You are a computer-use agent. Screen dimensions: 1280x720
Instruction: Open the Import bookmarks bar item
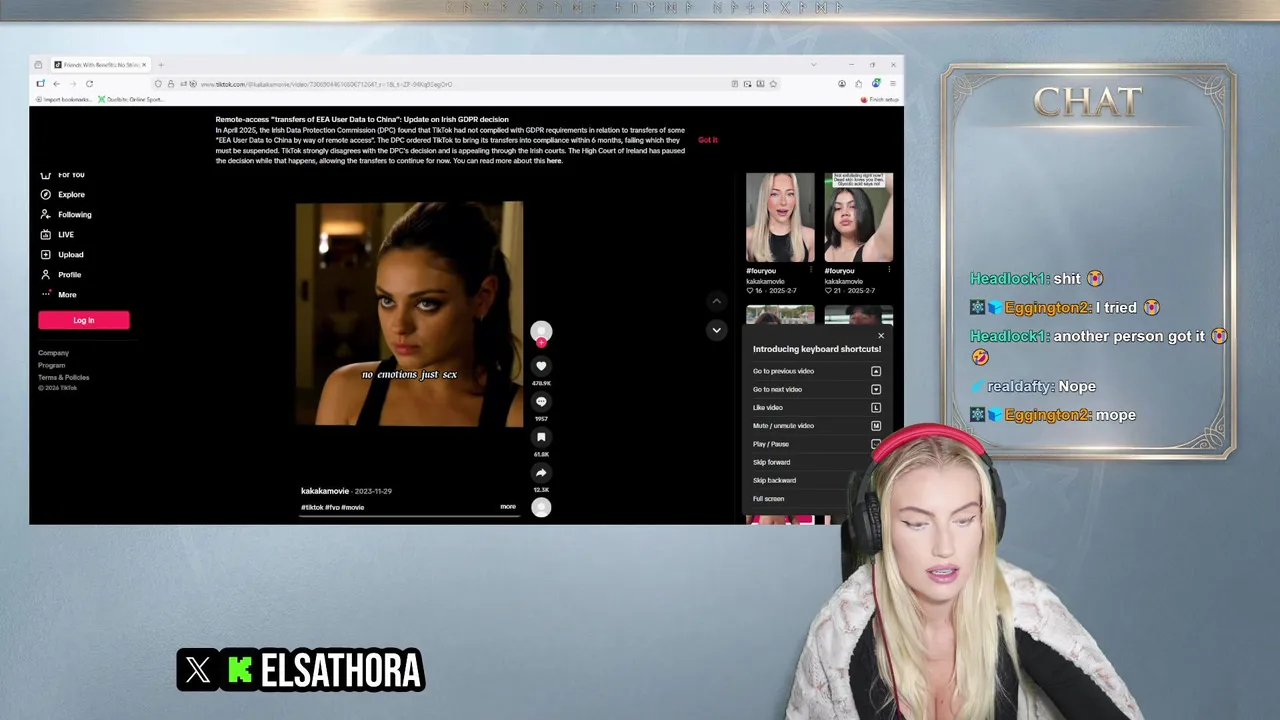64,99
